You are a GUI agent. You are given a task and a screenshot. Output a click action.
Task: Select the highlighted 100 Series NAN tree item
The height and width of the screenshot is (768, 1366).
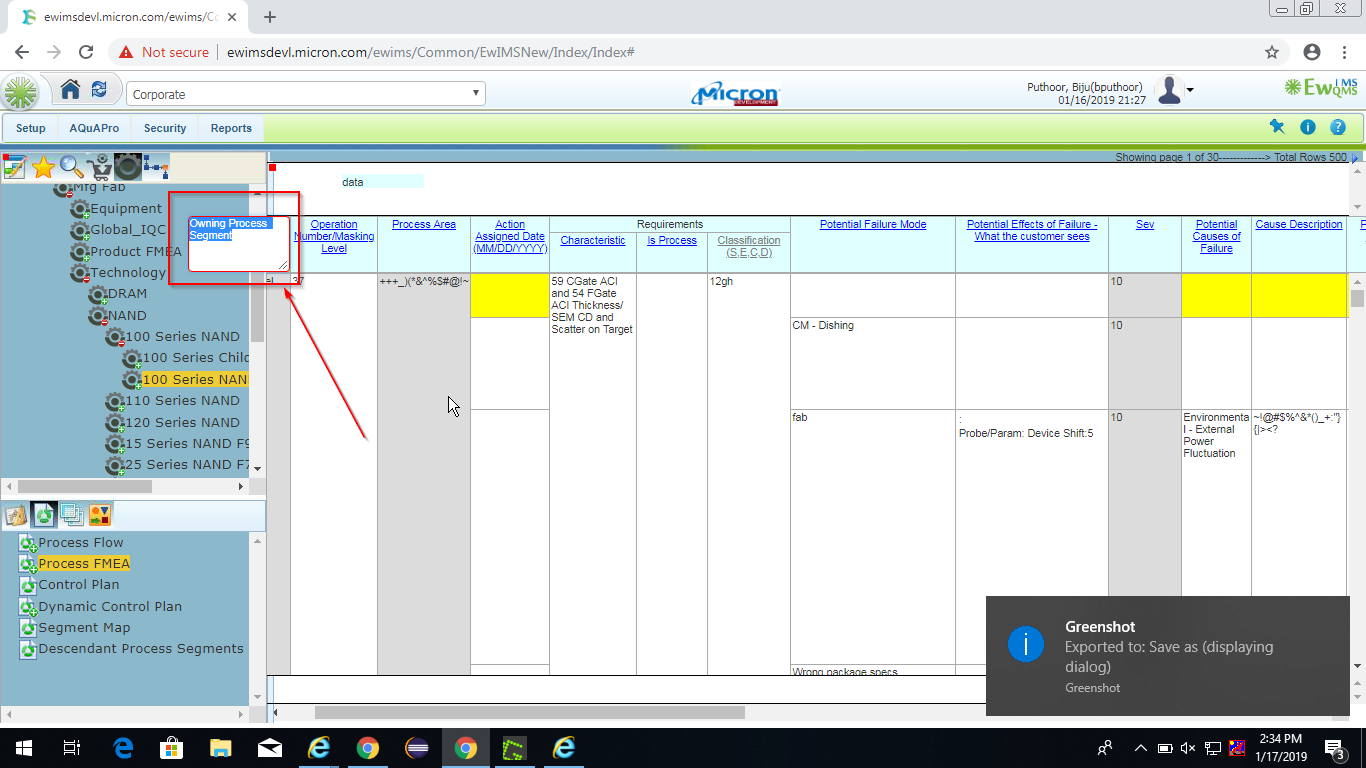coord(194,379)
